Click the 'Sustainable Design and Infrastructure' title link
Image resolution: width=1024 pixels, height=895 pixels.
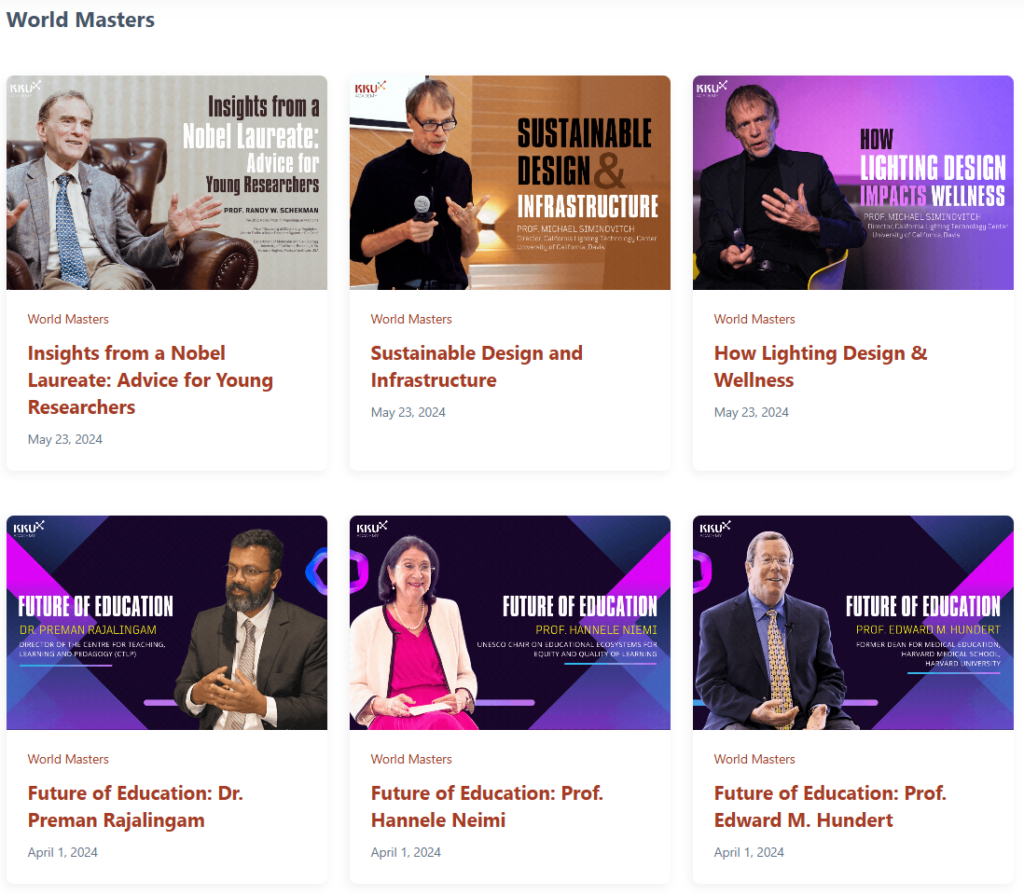point(477,366)
